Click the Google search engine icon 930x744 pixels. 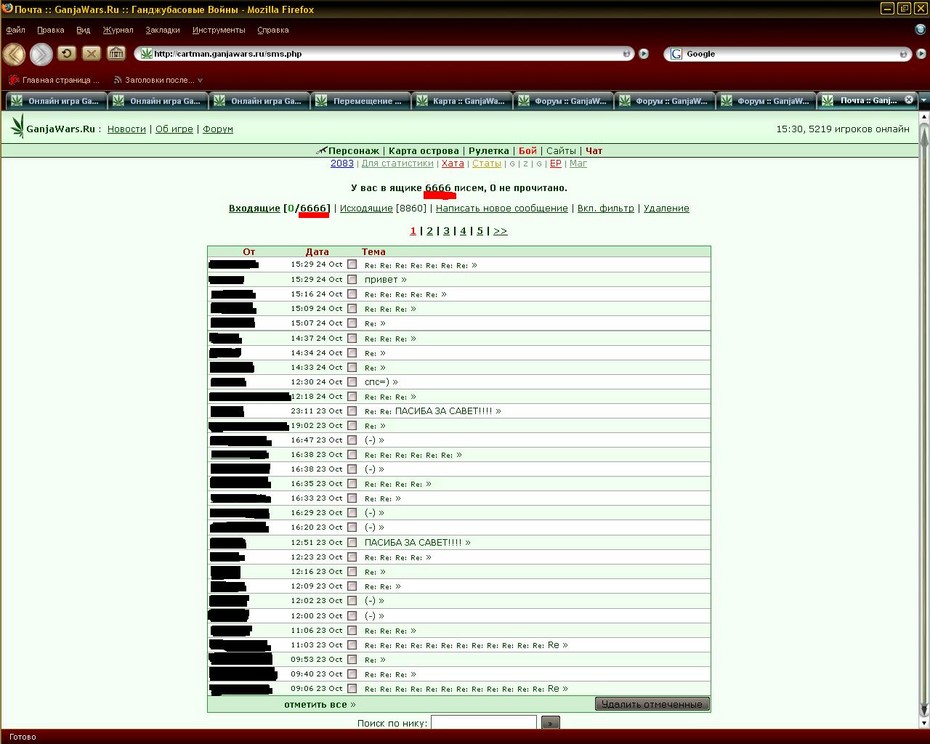click(x=676, y=54)
